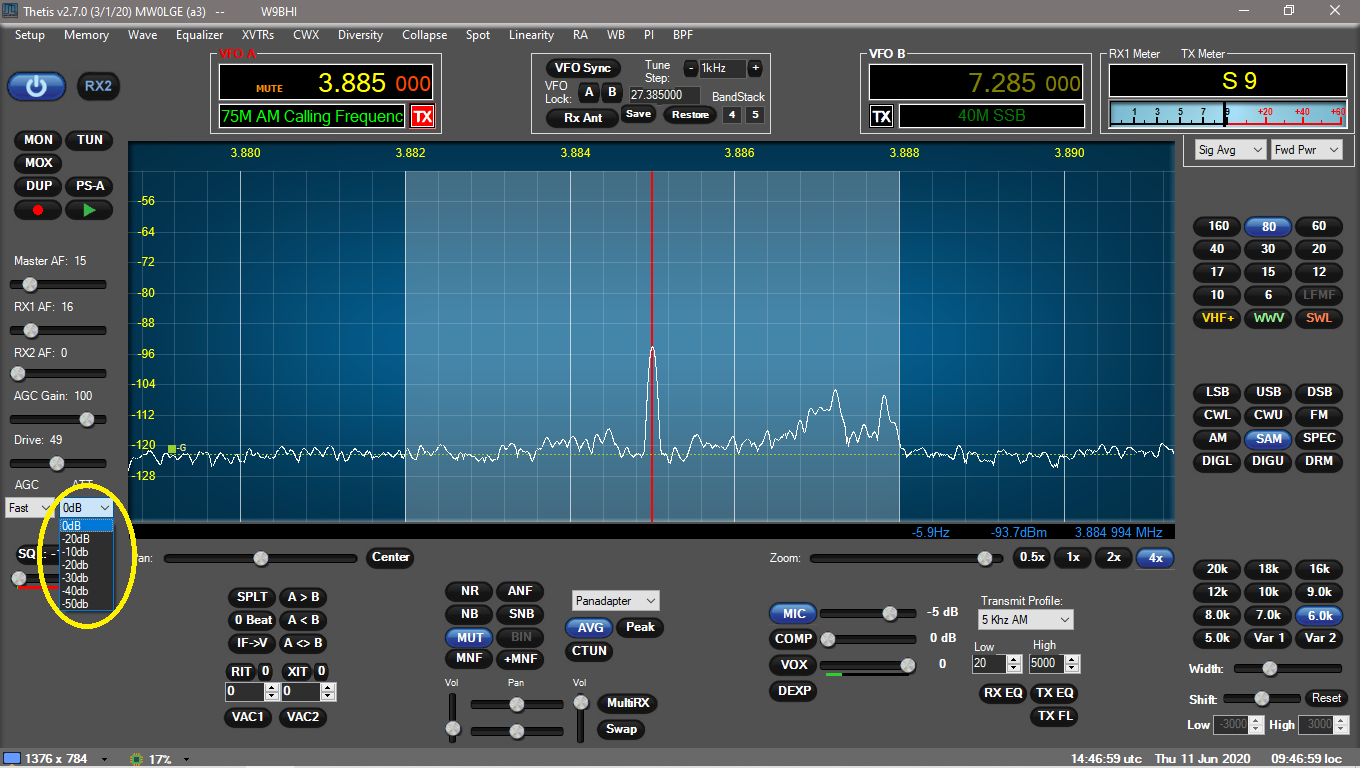1360x768 pixels.
Task: Select the 4x zoom button
Action: point(1155,558)
